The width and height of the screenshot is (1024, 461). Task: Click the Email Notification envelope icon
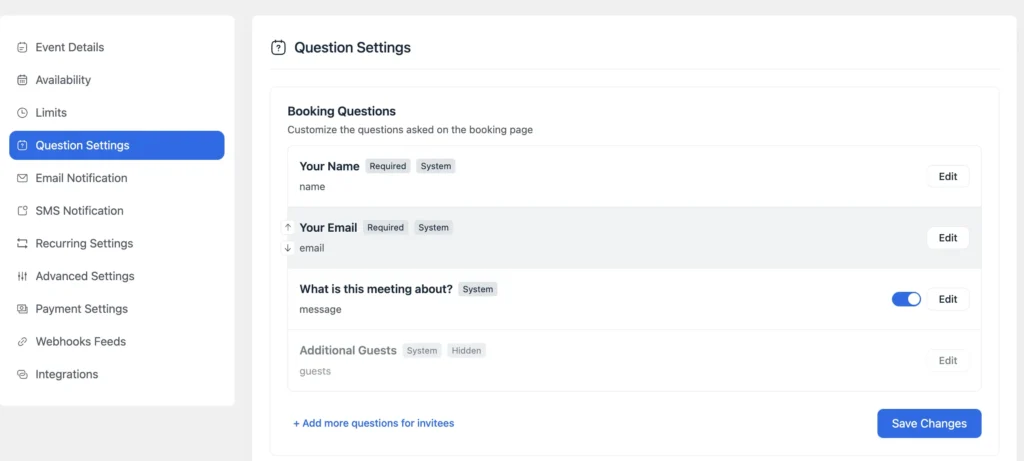[22, 178]
